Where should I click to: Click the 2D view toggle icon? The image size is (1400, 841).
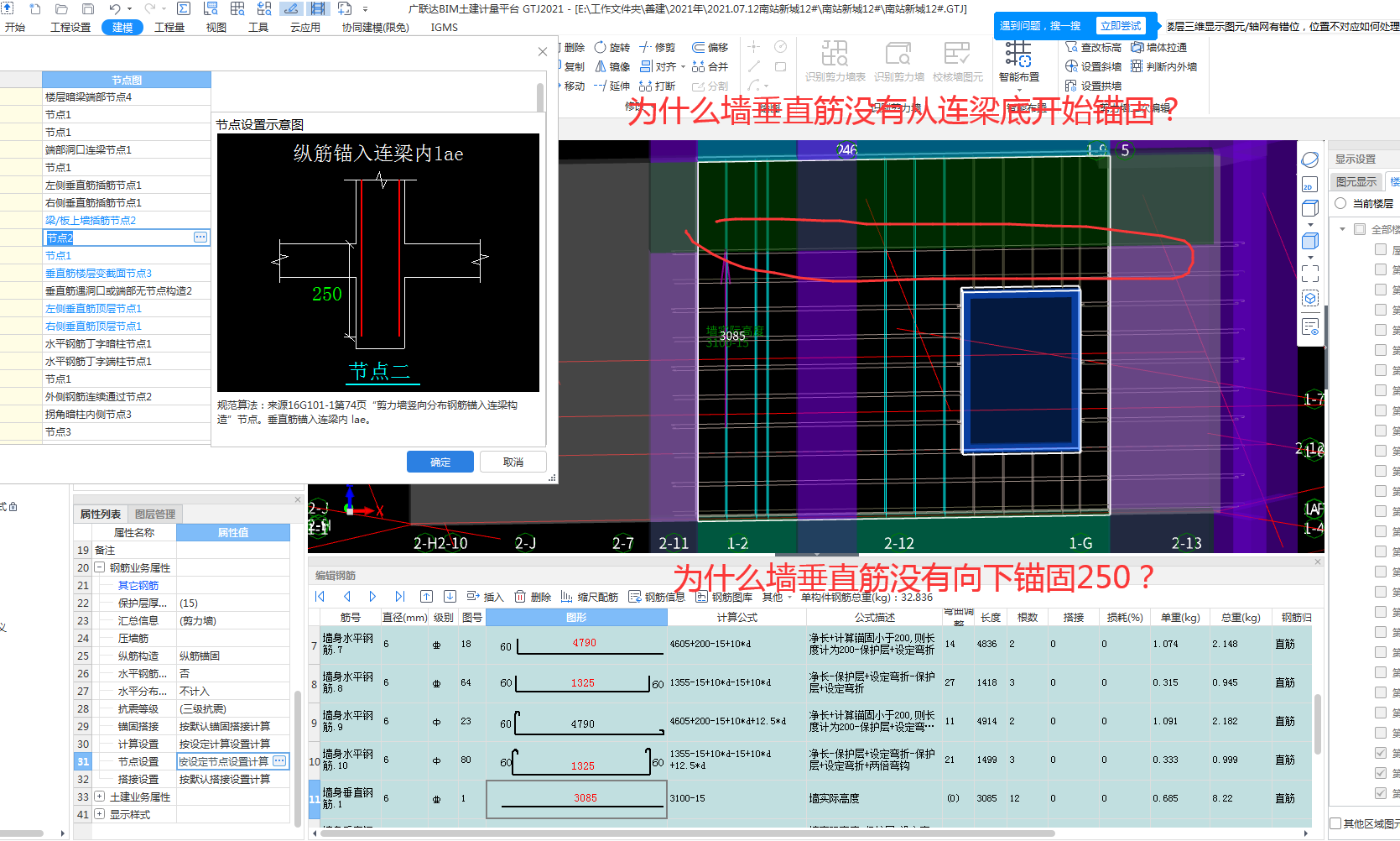(x=1309, y=185)
